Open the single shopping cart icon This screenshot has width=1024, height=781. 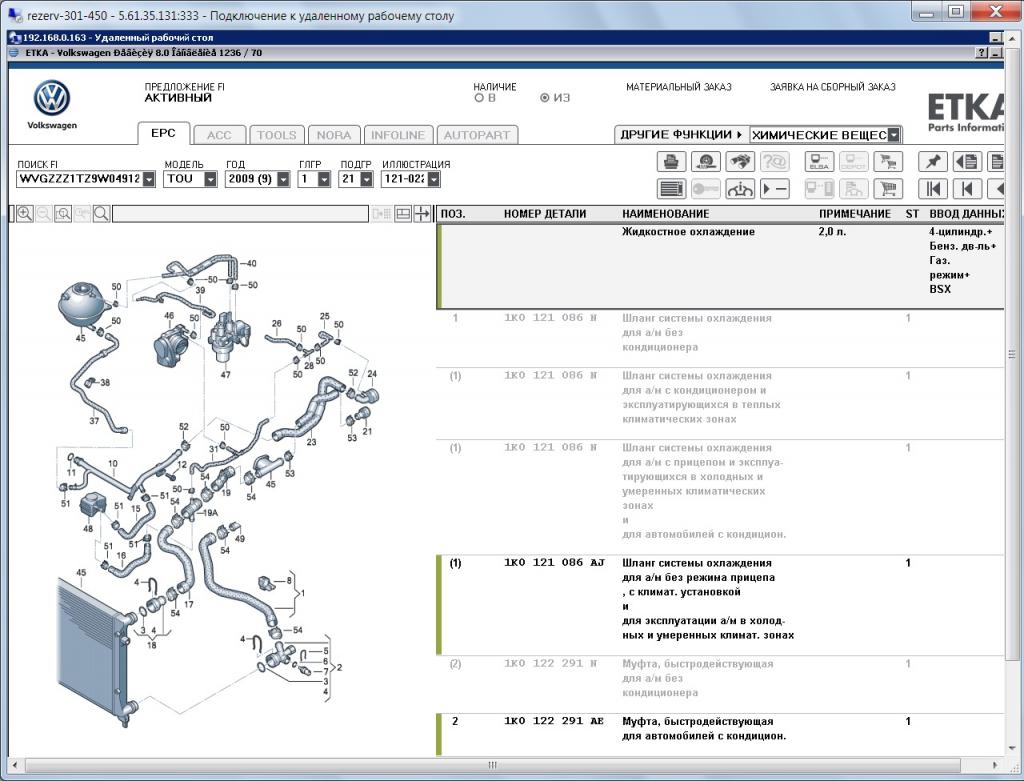tap(888, 189)
